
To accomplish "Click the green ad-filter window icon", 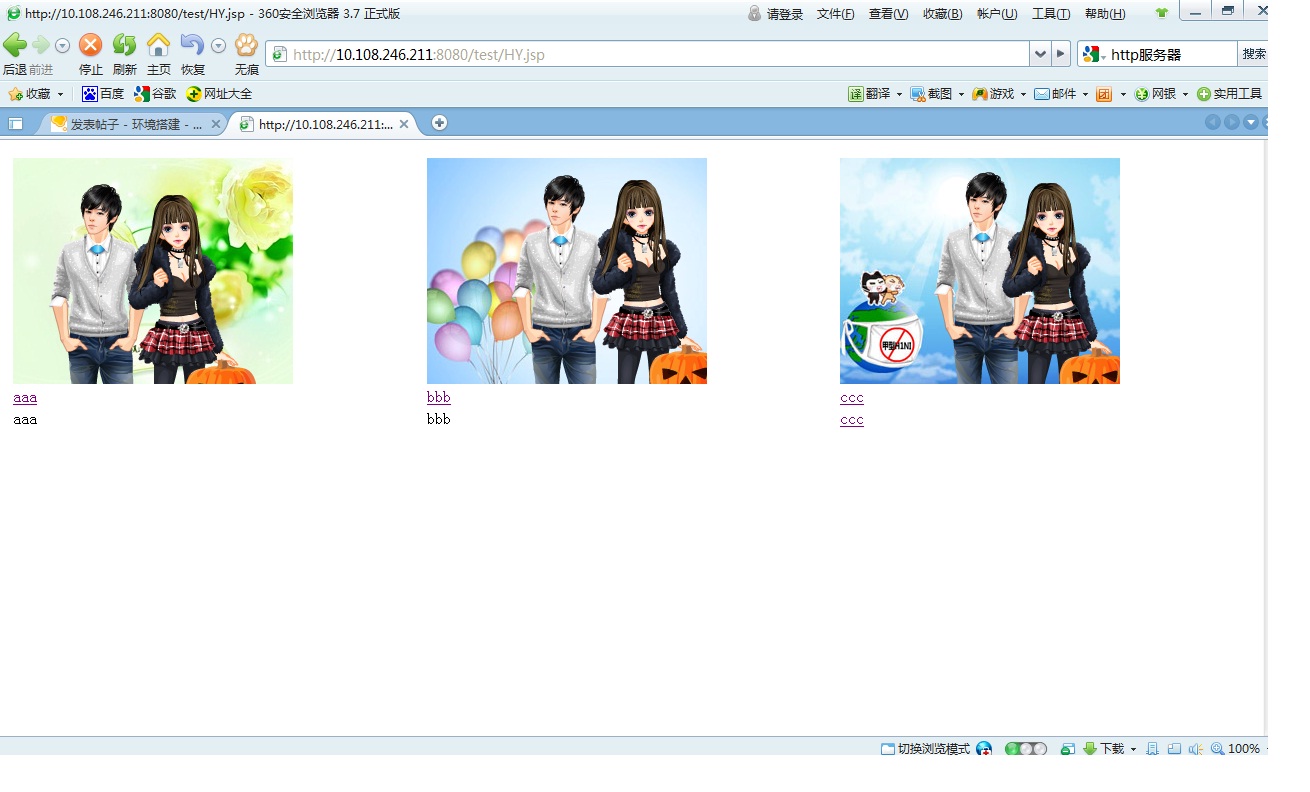I will tap(1068, 749).
